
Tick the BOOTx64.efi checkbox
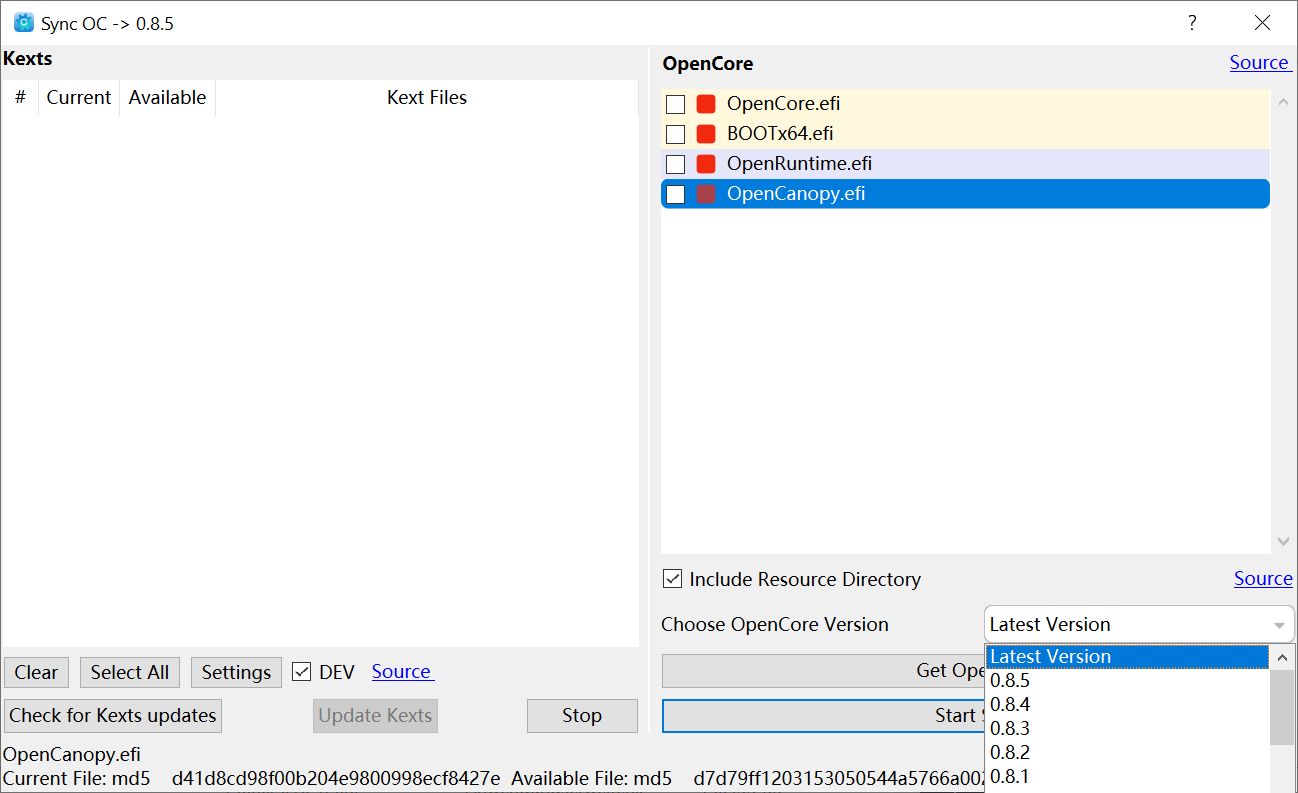(x=676, y=134)
